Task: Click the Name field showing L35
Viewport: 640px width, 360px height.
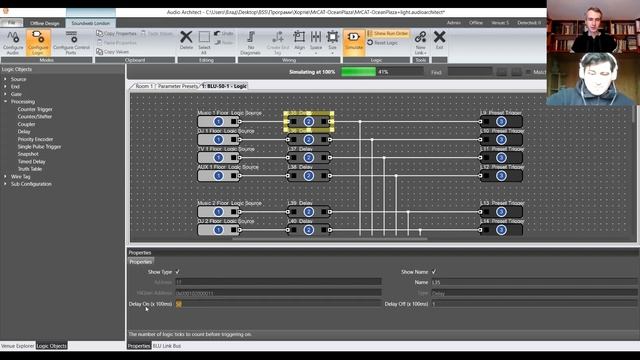Action: pyautogui.click(x=534, y=282)
